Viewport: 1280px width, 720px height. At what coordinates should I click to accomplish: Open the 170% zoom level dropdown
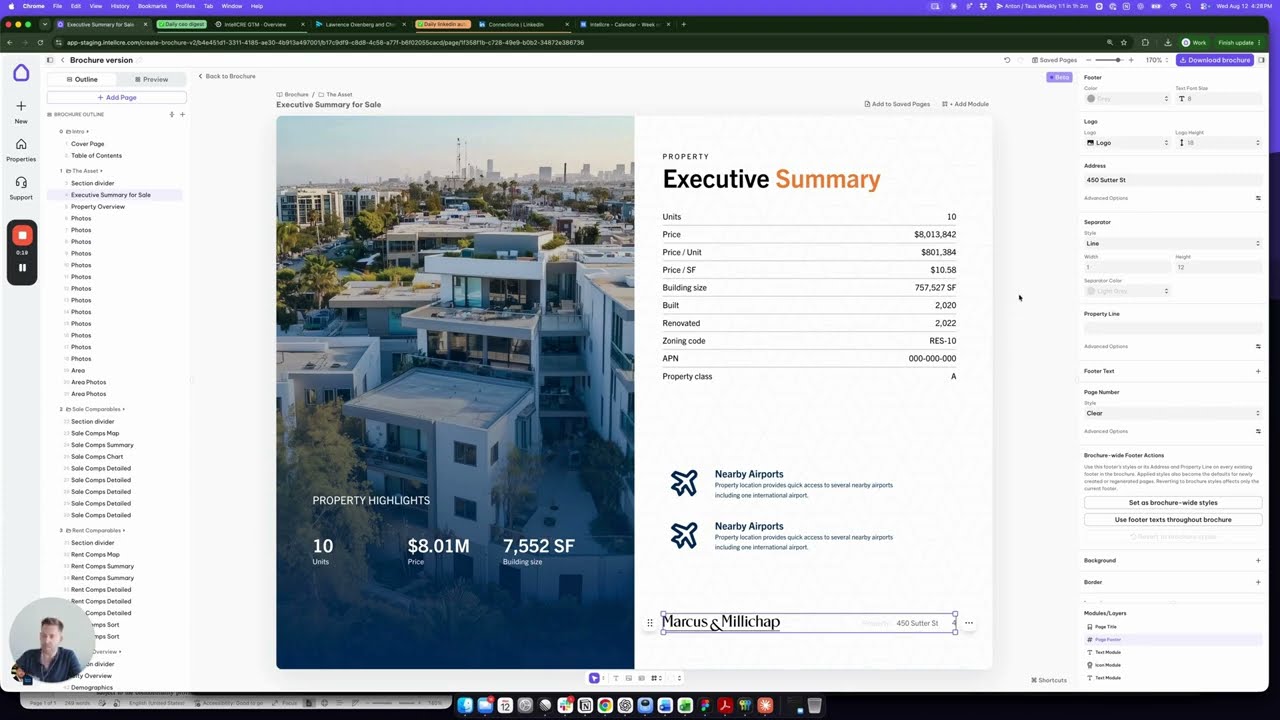pyautogui.click(x=1157, y=60)
